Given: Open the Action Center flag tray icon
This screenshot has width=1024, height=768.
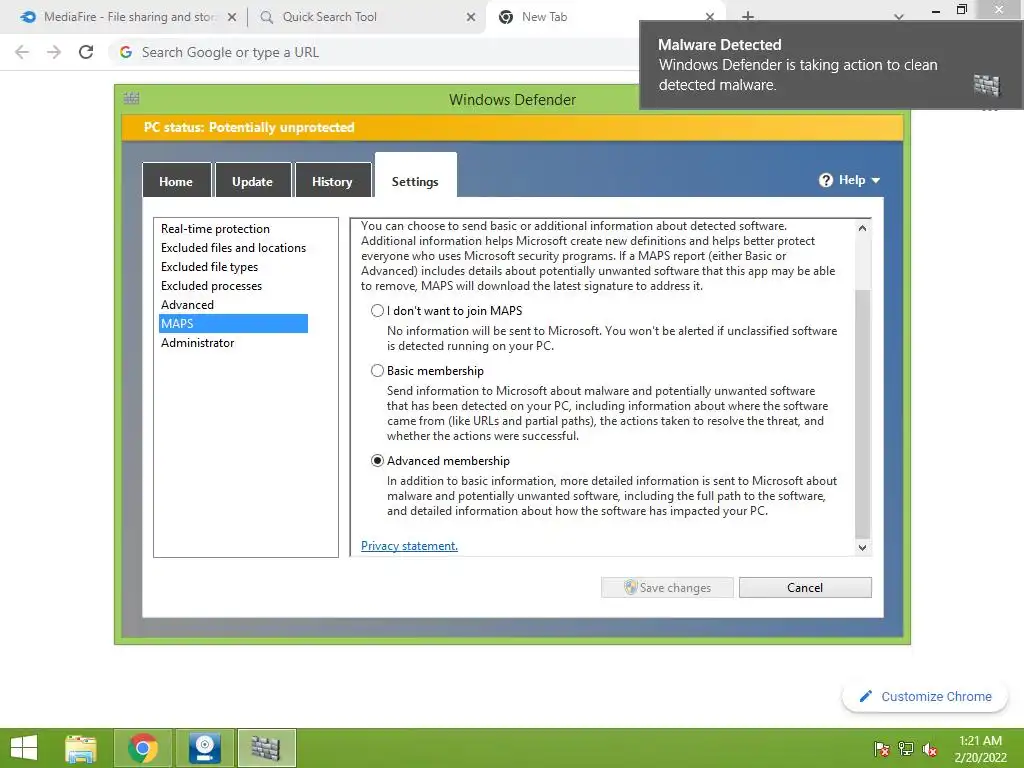Looking at the screenshot, I should (x=882, y=749).
